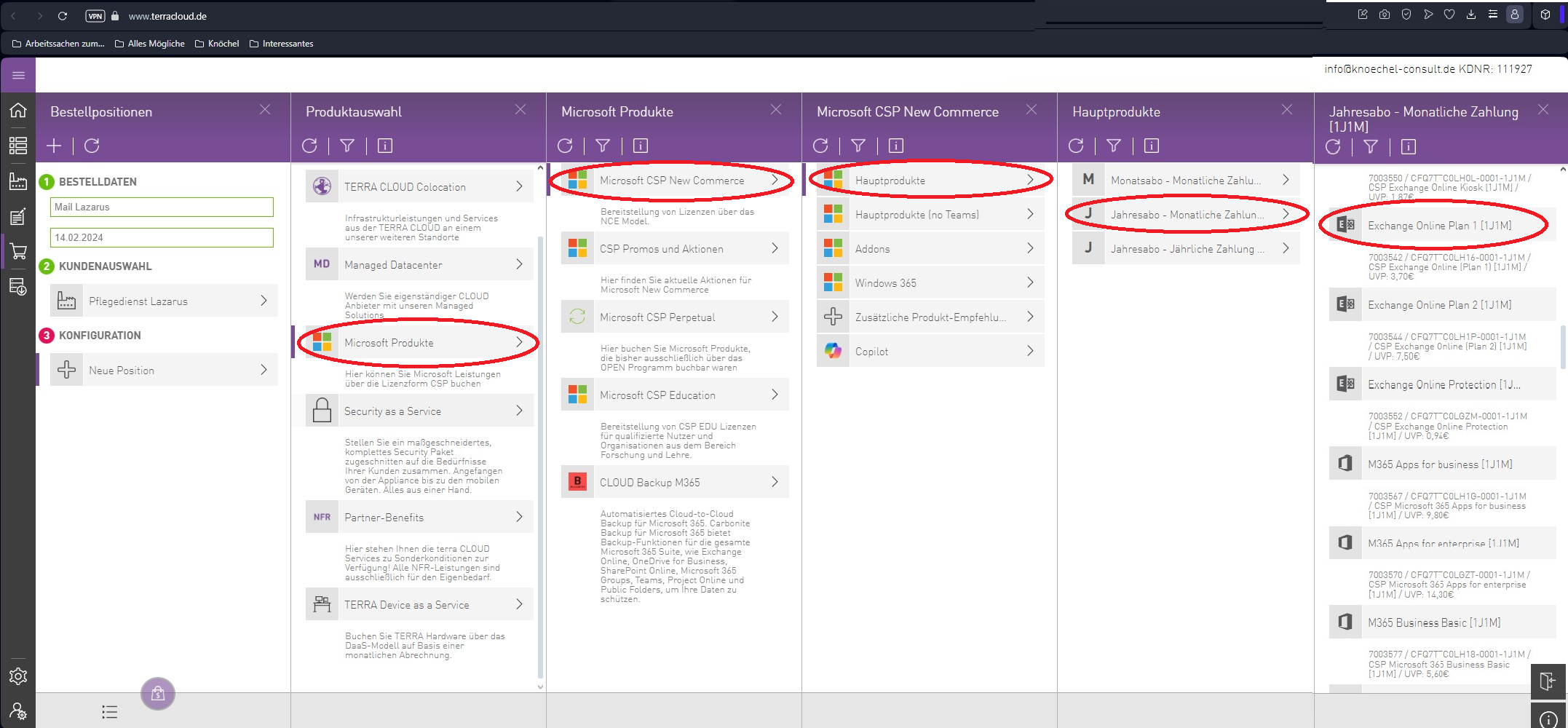Click the Produktauswahl list scrollbar
1568x728 pixels.
(540, 437)
